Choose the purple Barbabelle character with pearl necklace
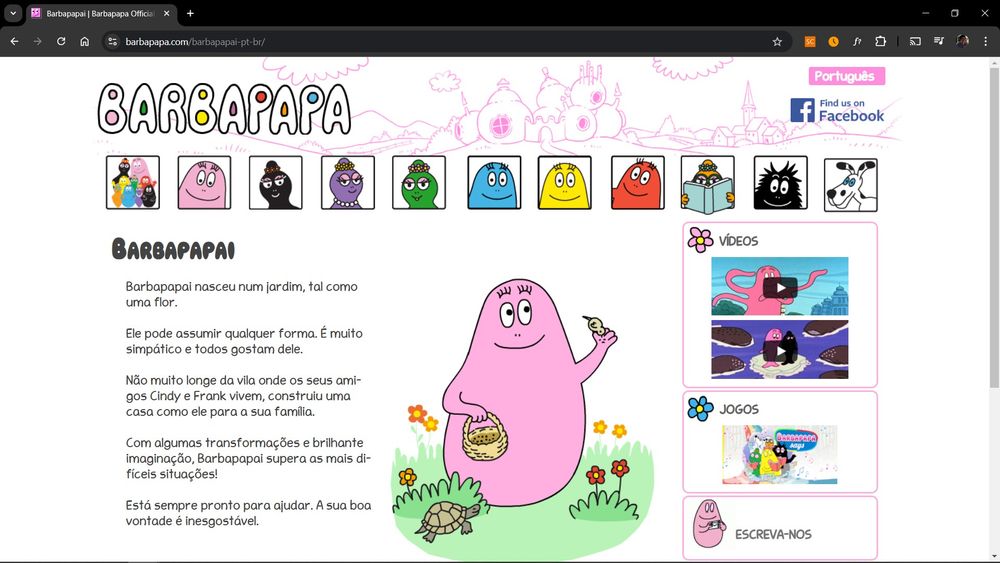 click(x=348, y=182)
